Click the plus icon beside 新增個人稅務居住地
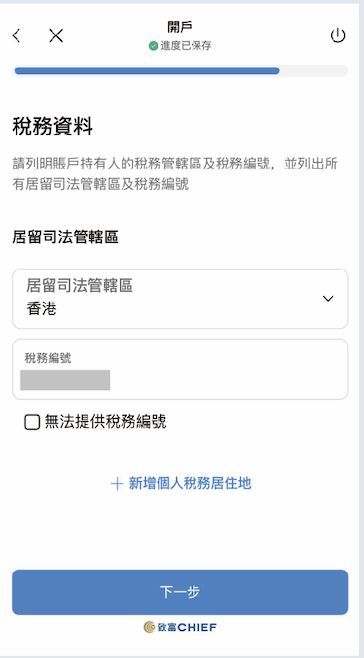Screen dimensions: 364x658 click(x=117, y=483)
